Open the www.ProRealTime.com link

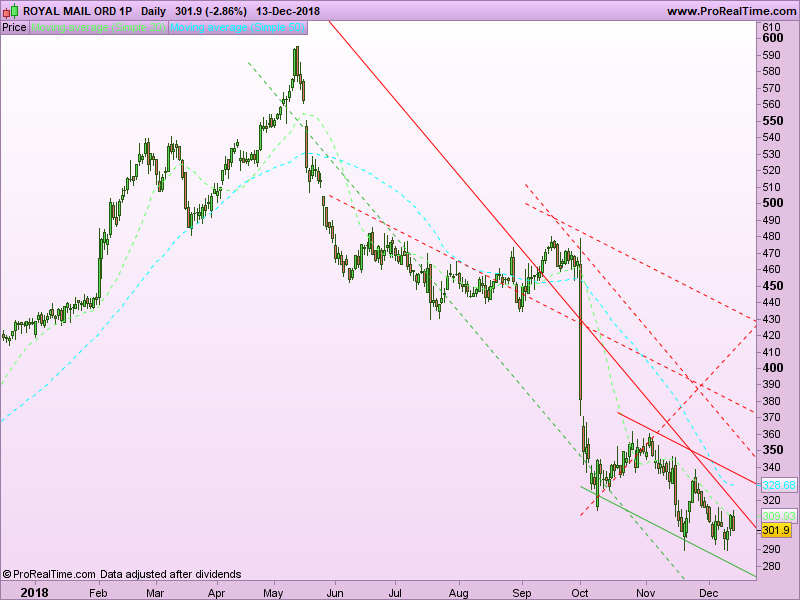732,11
